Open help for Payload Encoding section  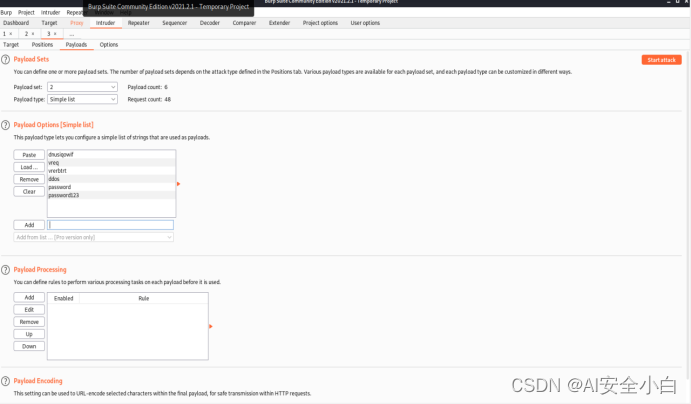tap(5, 381)
